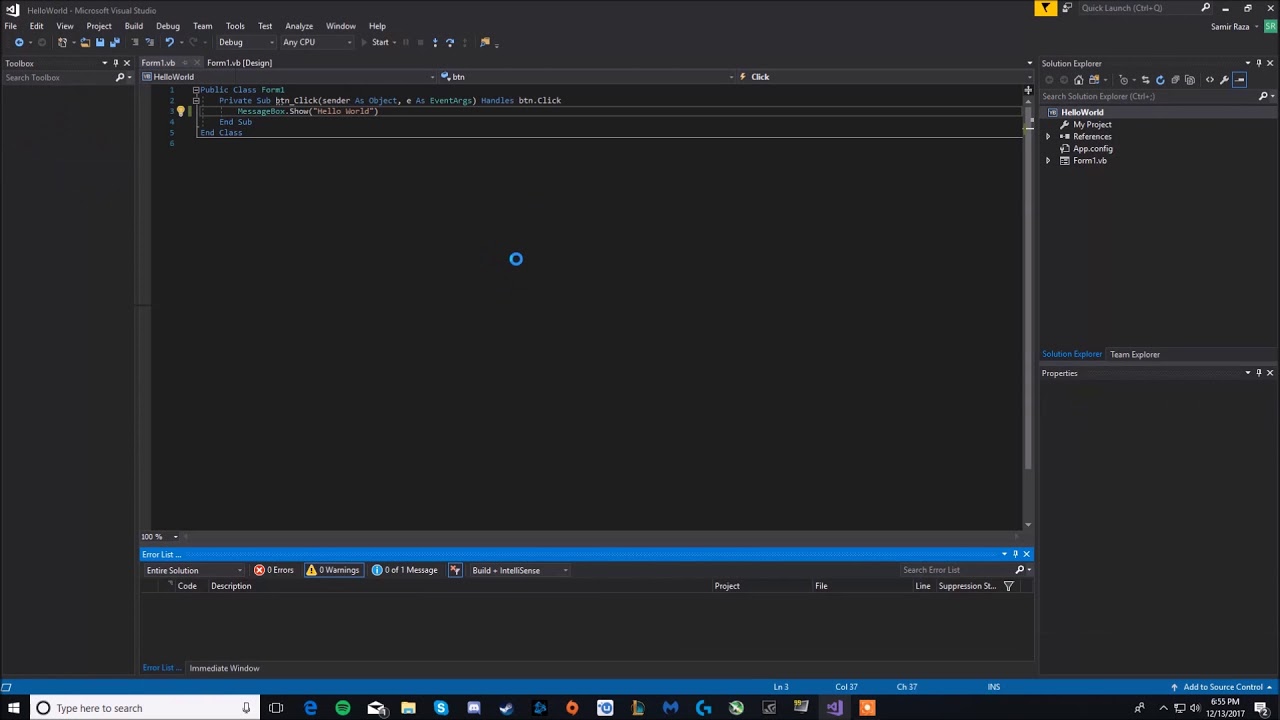Click Solution Explorer Home icon
The height and width of the screenshot is (720, 1280).
point(1078,80)
